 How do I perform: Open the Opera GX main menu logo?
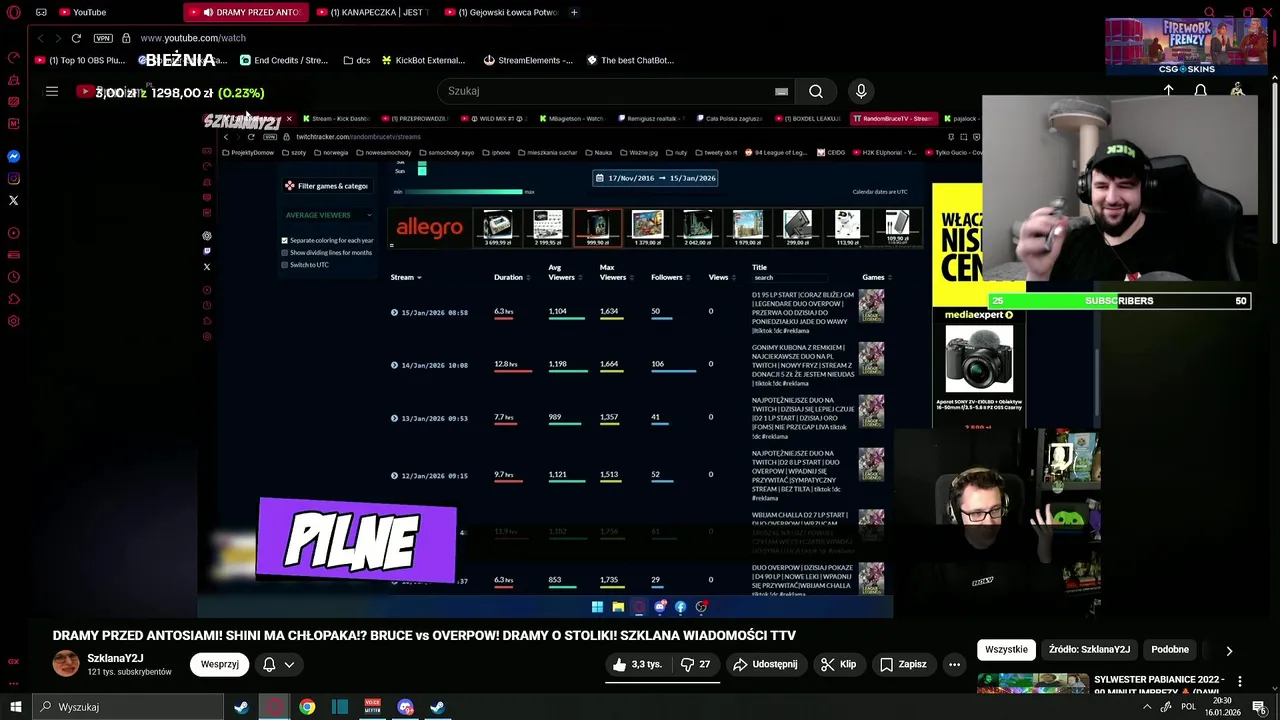(x=13, y=12)
